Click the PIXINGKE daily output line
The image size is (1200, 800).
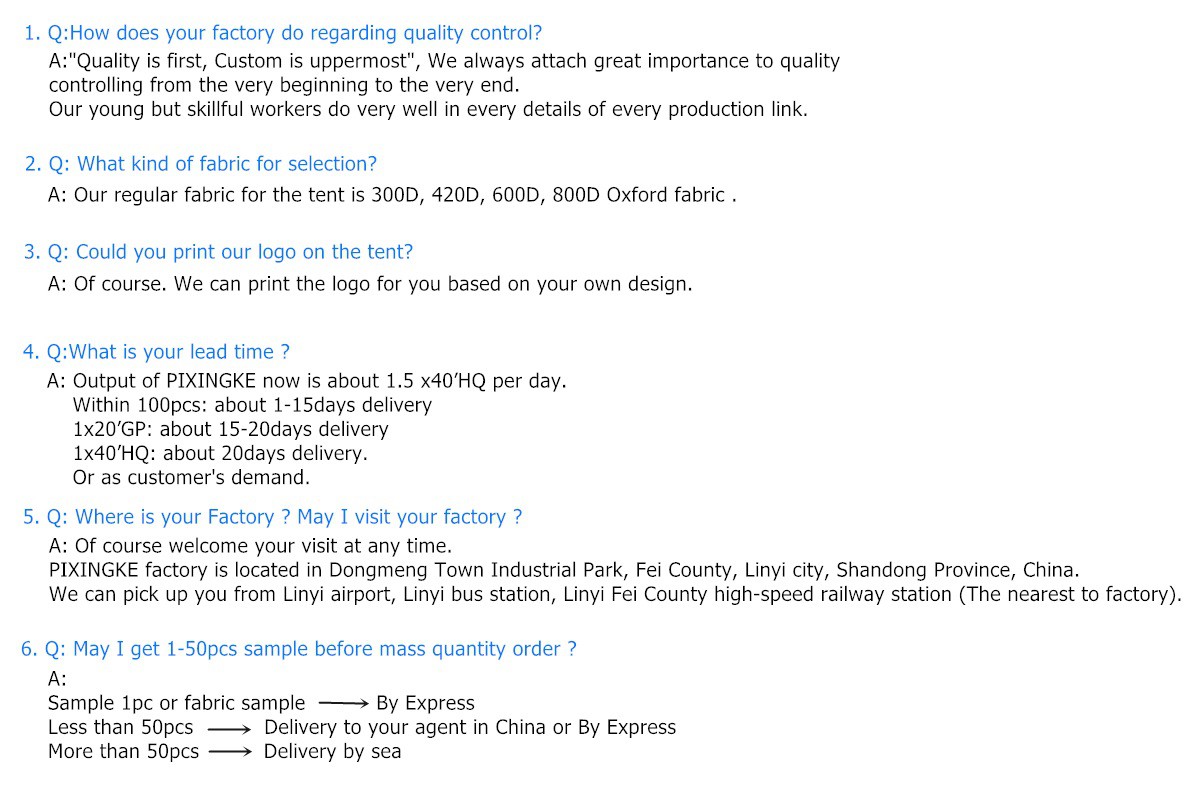[307, 381]
